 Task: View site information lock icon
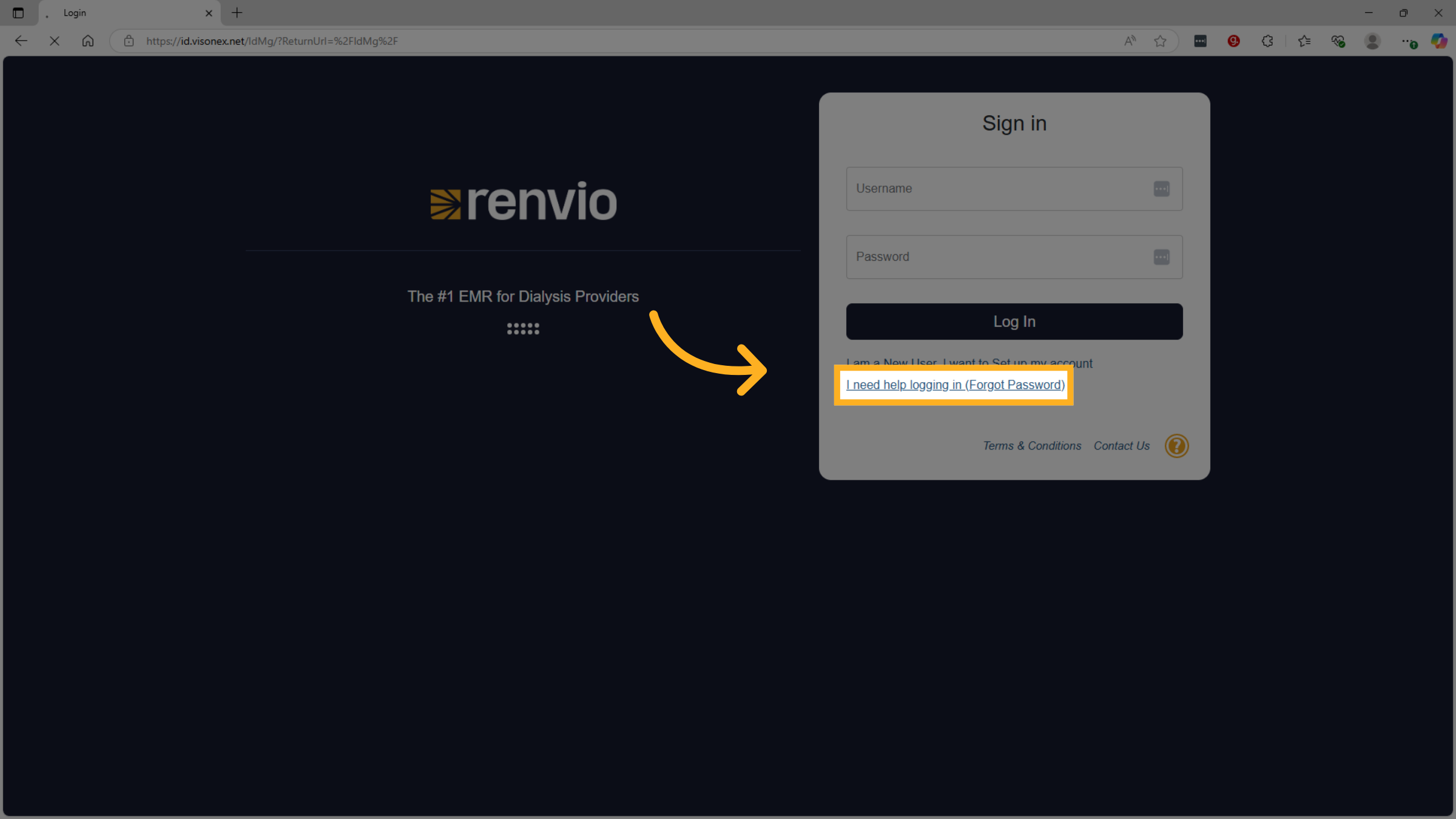click(x=129, y=41)
